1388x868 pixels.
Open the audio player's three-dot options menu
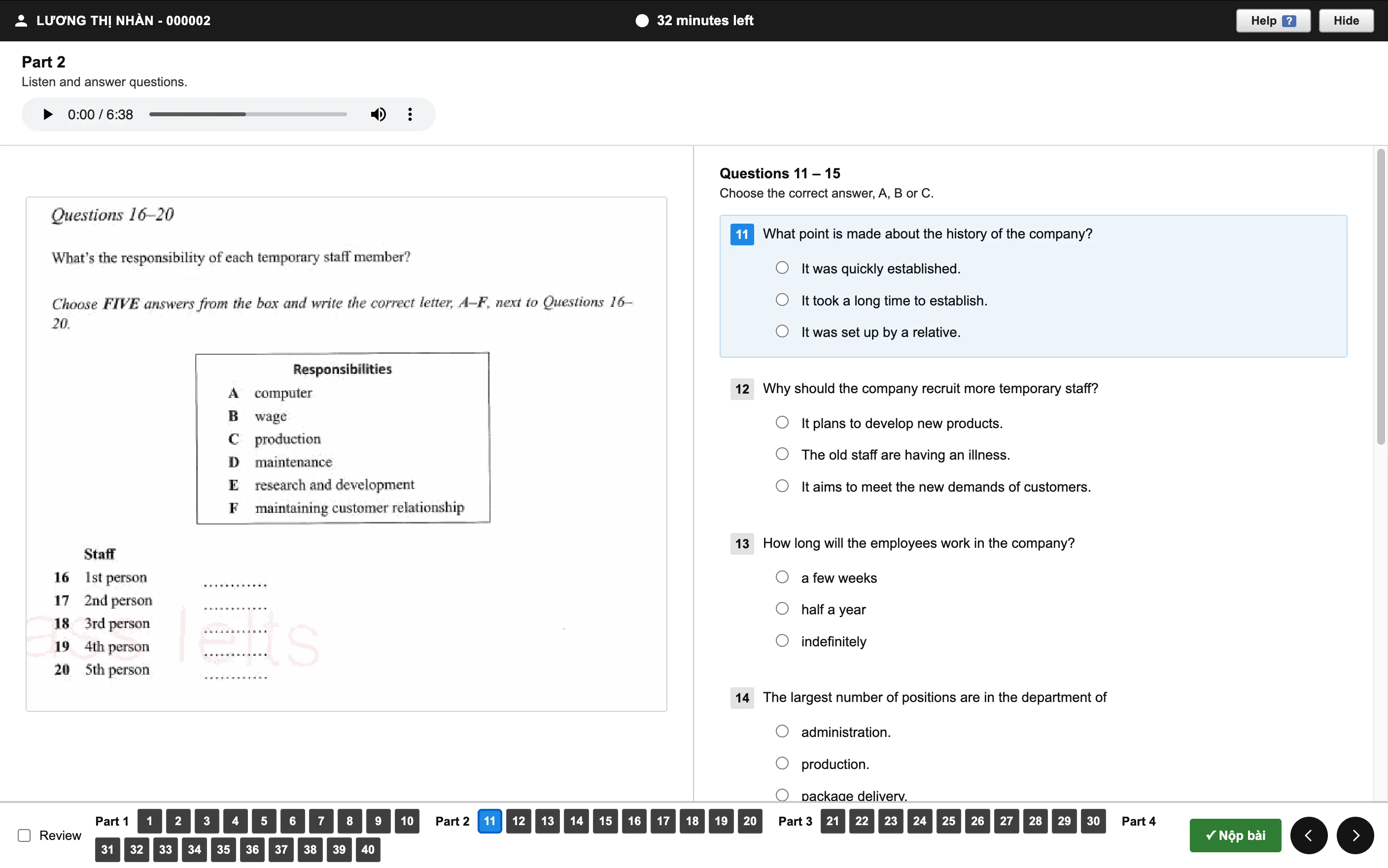(x=410, y=114)
